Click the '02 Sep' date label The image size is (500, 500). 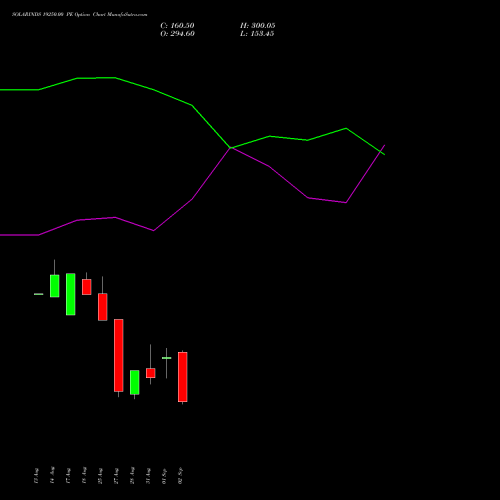coord(180,475)
